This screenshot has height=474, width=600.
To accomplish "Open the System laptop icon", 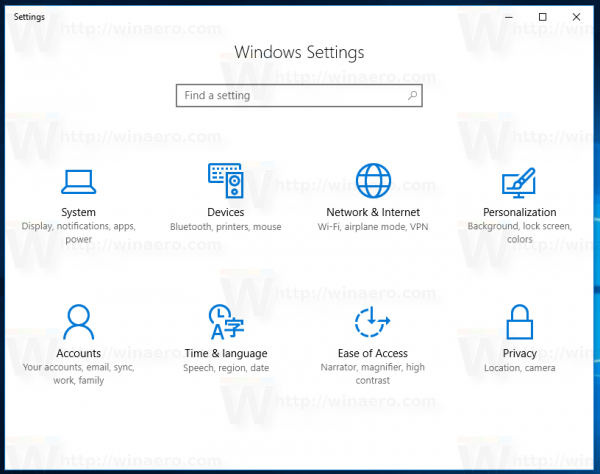I will (x=78, y=182).
